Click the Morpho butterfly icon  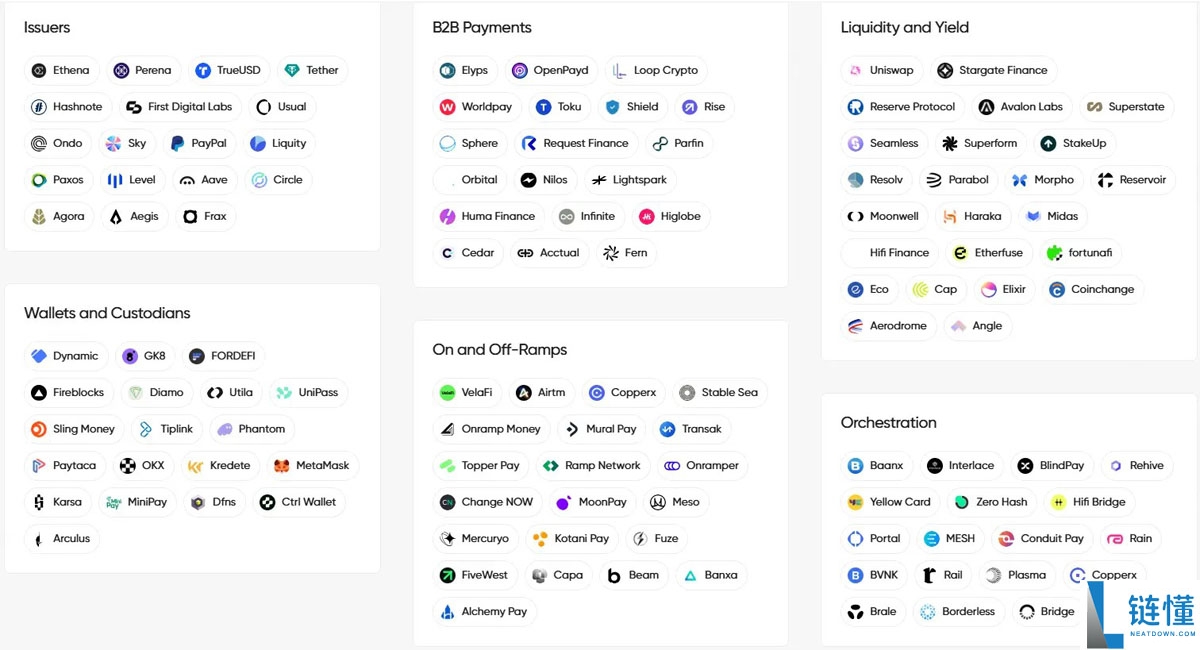point(1020,180)
